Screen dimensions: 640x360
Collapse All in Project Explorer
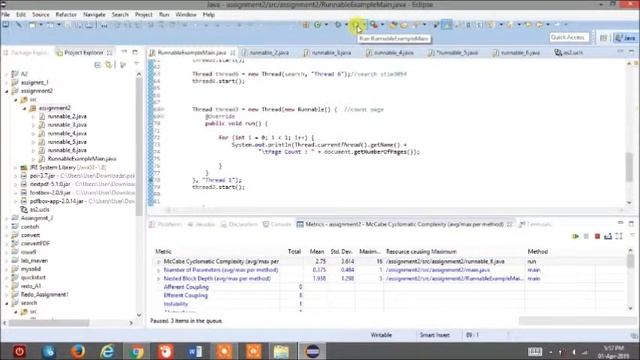[x=97, y=64]
